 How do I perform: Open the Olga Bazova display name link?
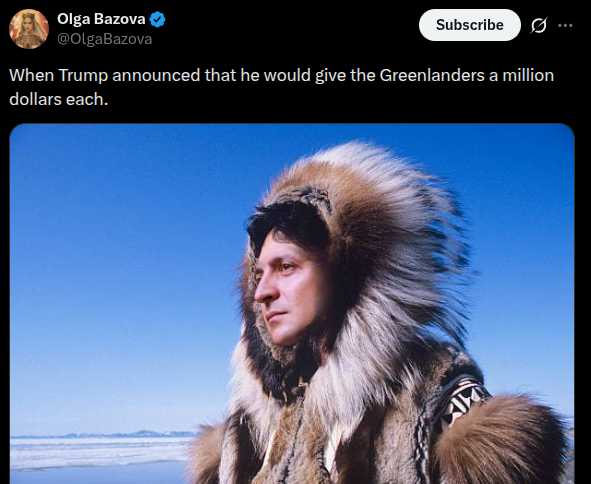pos(101,19)
